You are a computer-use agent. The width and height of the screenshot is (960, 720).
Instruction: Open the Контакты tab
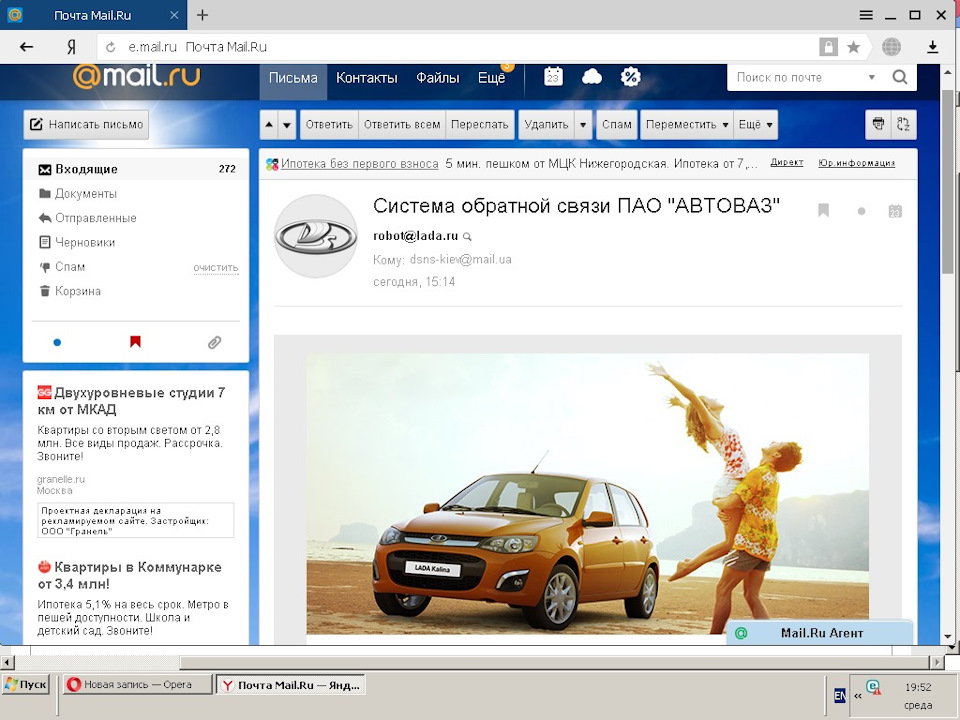(367, 78)
